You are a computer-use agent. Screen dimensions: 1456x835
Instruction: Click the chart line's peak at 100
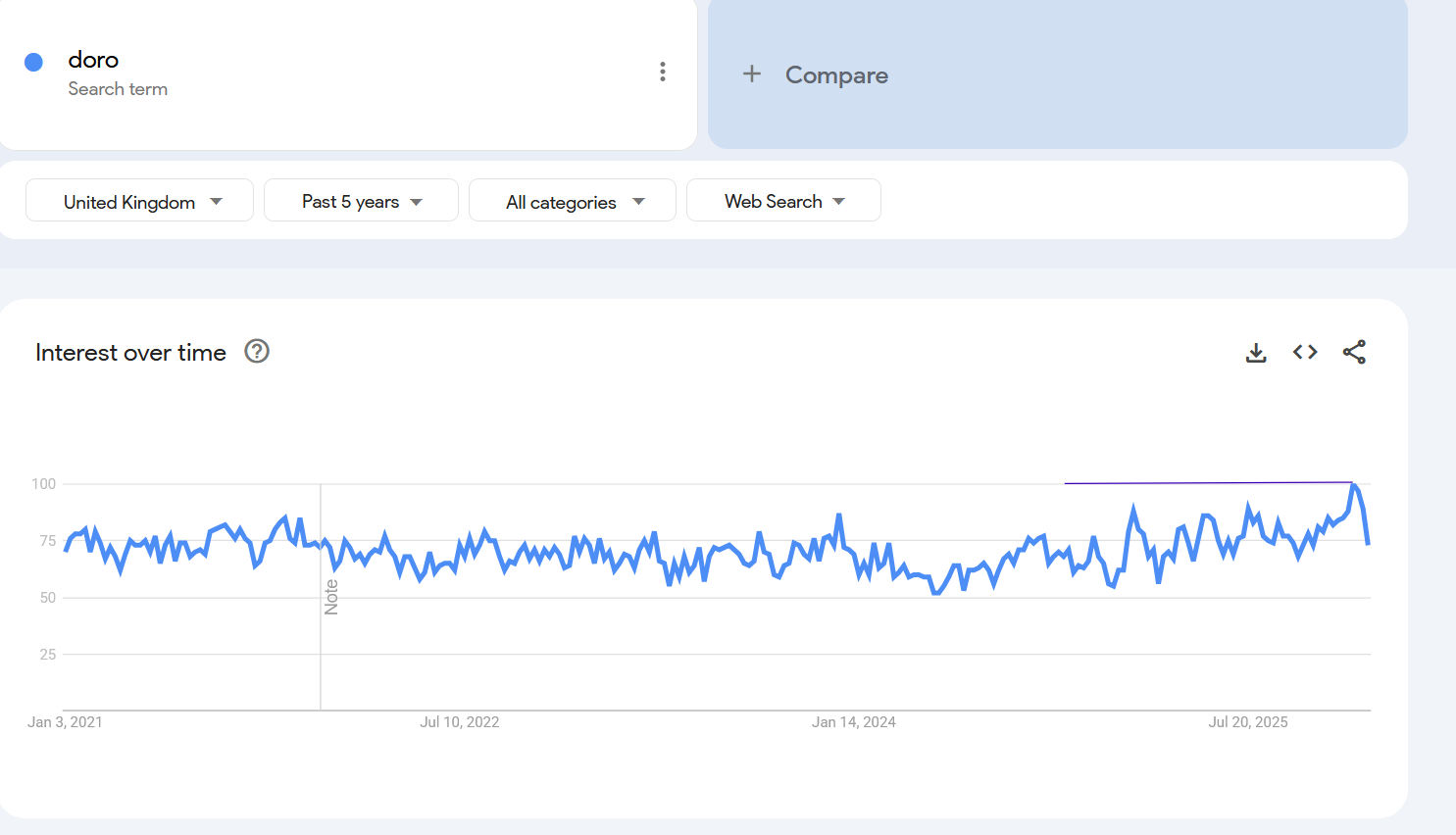[x=1353, y=485]
